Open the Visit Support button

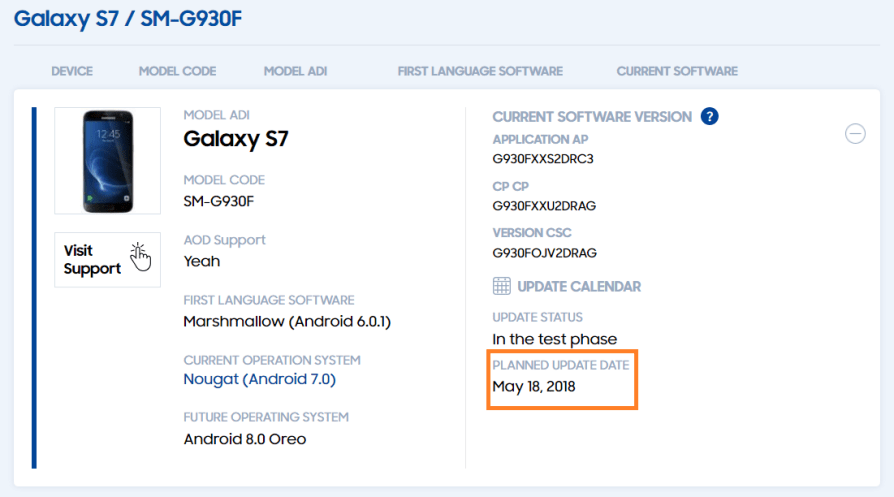click(107, 259)
